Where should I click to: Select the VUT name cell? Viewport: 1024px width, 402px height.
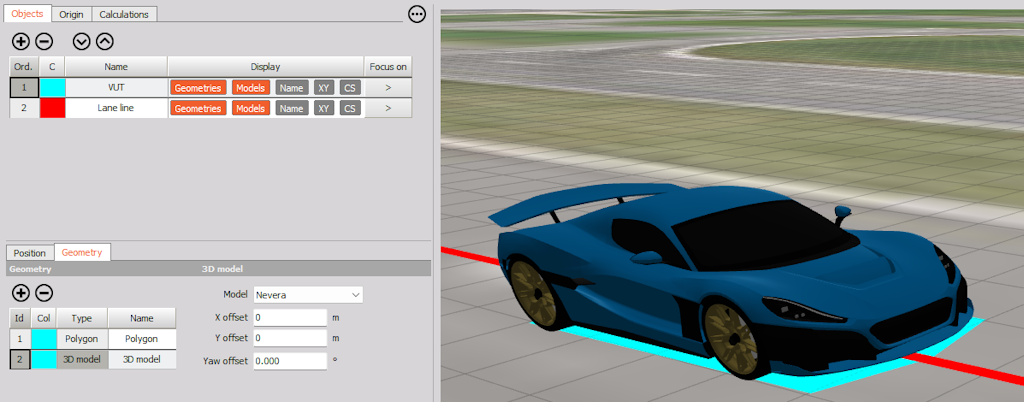tap(117, 88)
